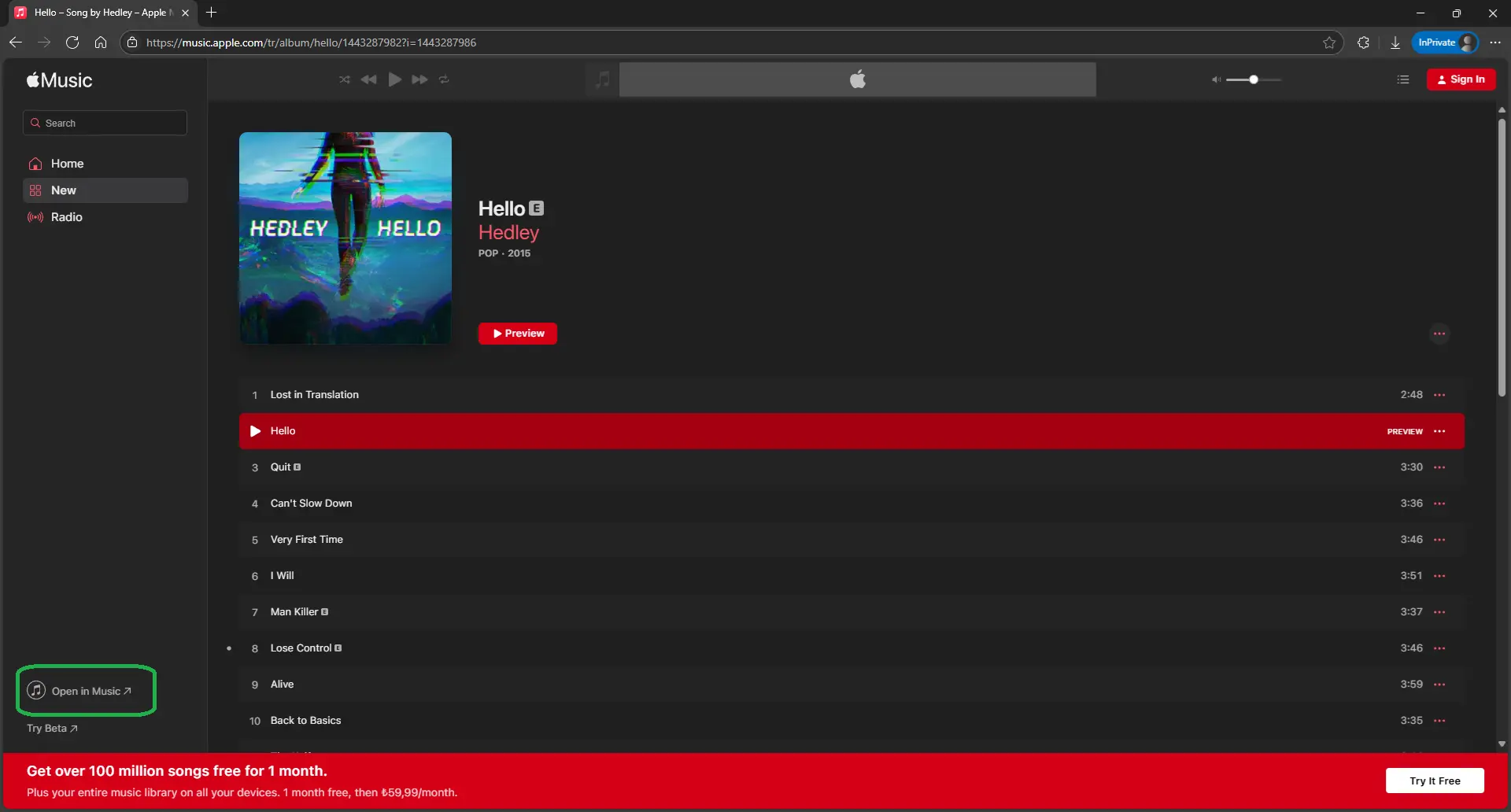
Task: Open browser settings and more menu
Action: pos(1495,42)
